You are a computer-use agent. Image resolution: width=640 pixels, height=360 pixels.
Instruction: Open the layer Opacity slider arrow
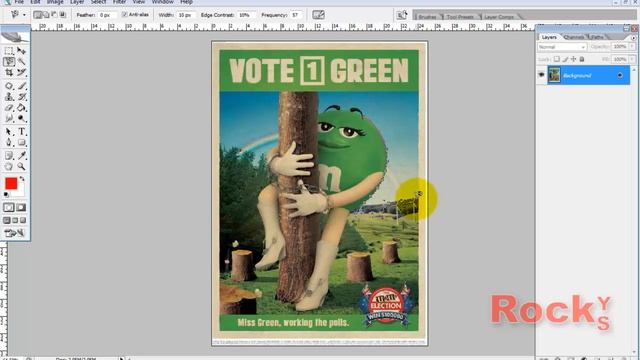tap(632, 47)
